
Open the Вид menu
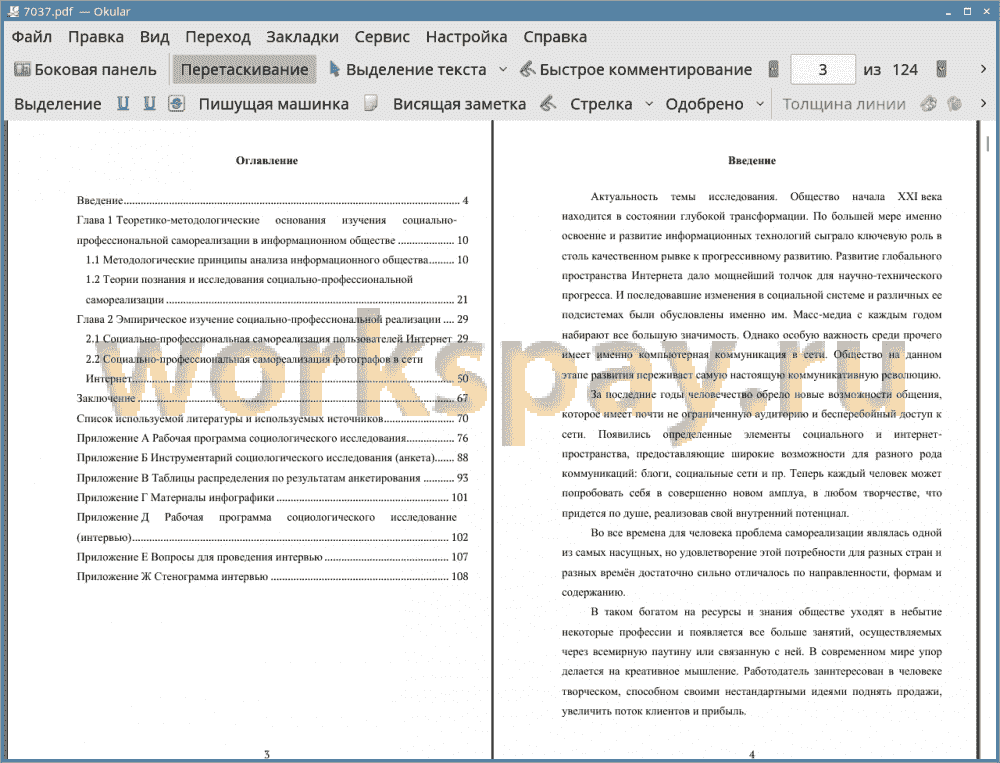tap(154, 37)
